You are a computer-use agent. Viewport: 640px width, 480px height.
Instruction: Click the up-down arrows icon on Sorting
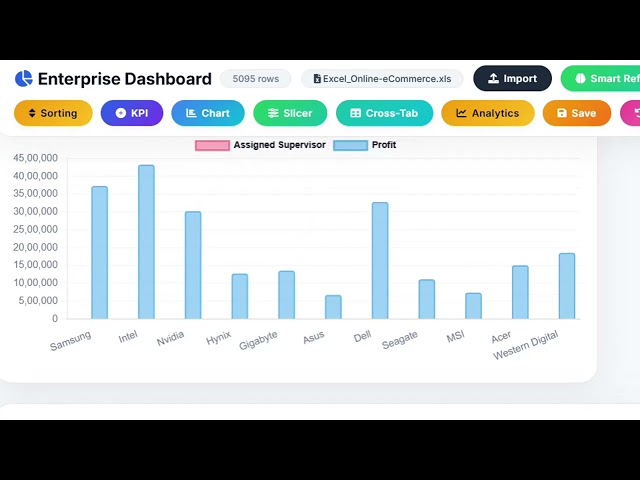click(x=32, y=113)
